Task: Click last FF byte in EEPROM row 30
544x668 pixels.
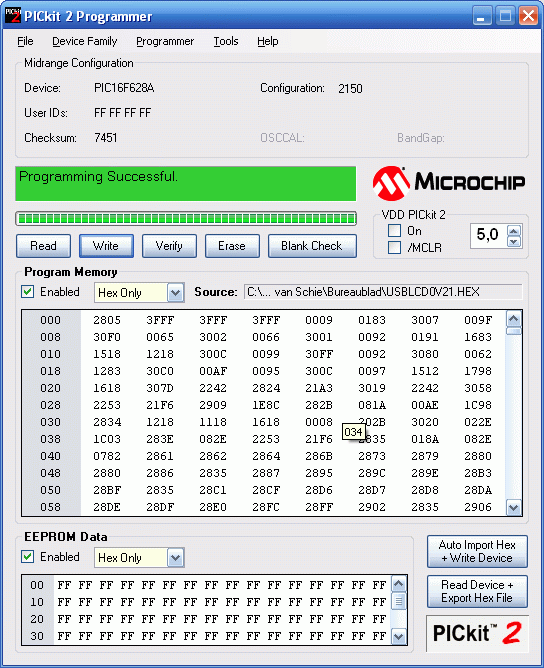Action: 379,636
